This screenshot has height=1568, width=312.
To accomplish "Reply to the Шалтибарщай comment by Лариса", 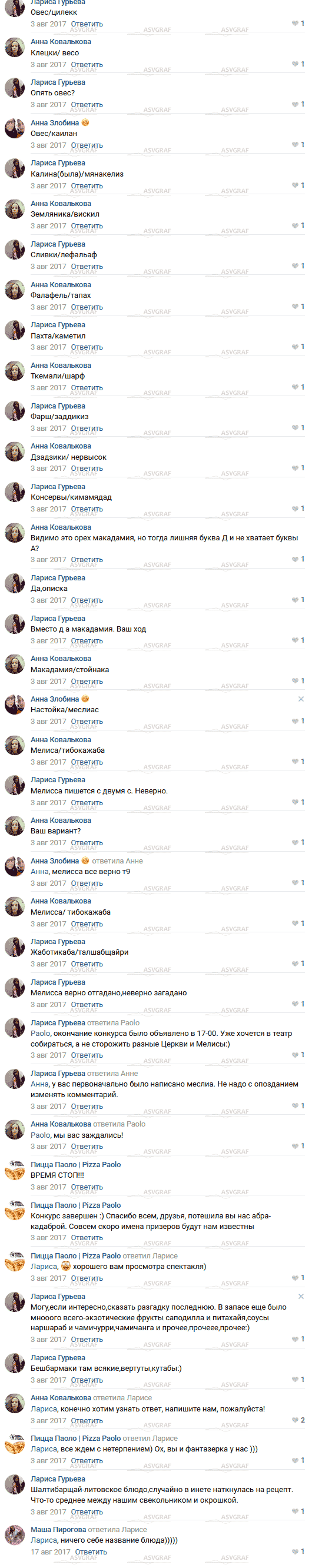I will pos(87,1512).
